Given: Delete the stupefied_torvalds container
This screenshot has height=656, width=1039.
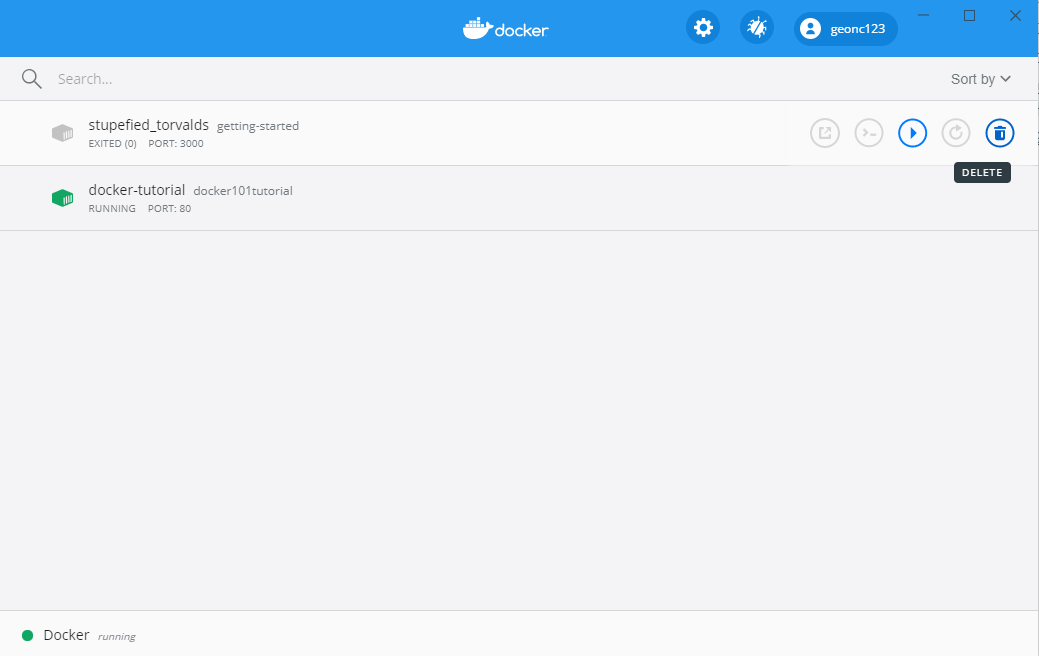Looking at the screenshot, I should point(1000,133).
